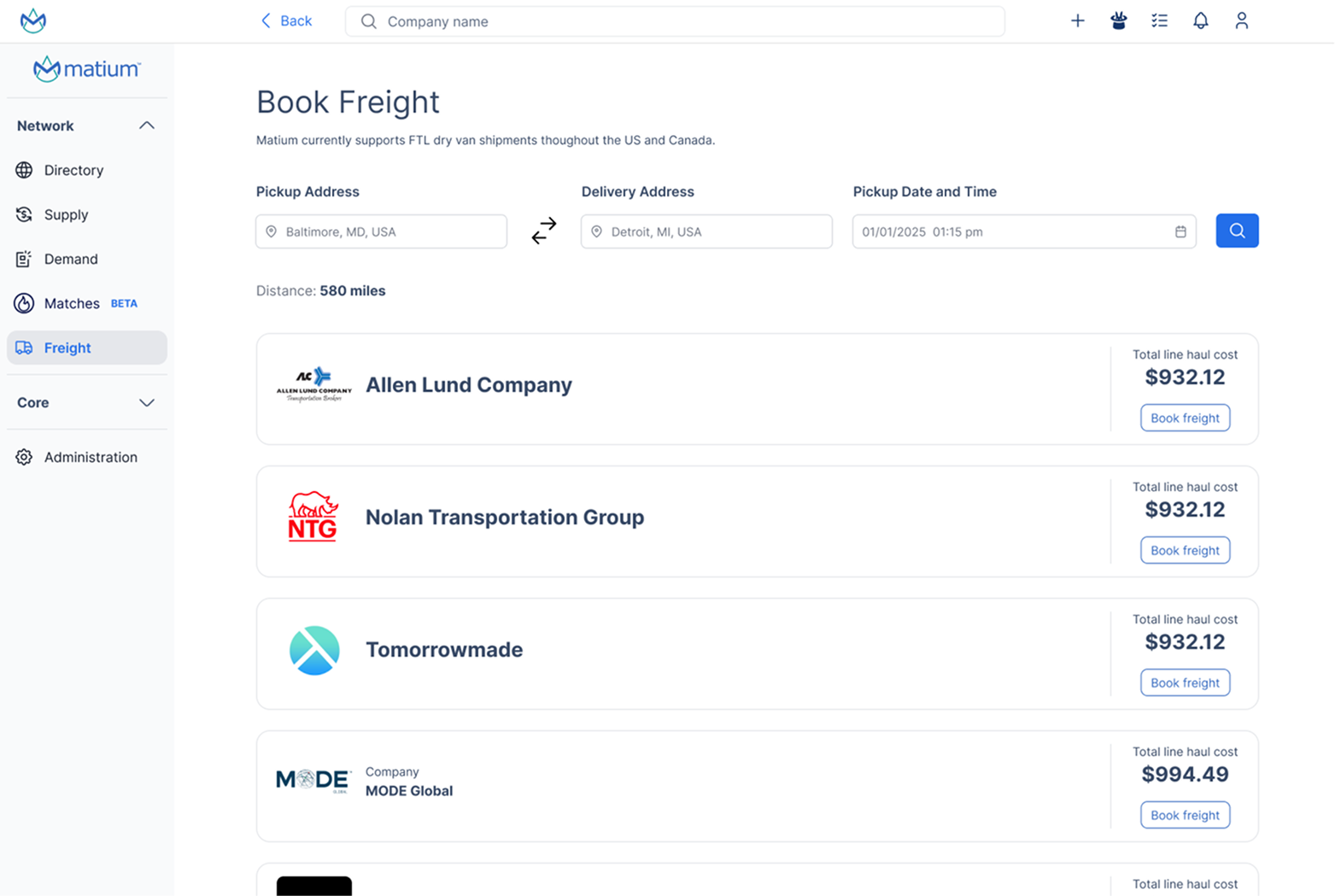Click the MODE Global logo
Image resolution: width=1341 pixels, height=896 pixels.
pyautogui.click(x=313, y=781)
